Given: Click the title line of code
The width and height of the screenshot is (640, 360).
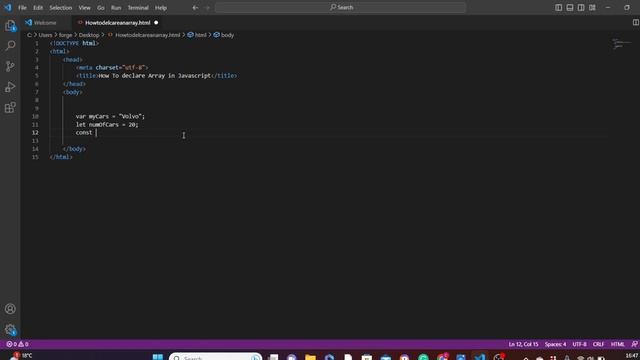Looking at the screenshot, I should point(156,76).
